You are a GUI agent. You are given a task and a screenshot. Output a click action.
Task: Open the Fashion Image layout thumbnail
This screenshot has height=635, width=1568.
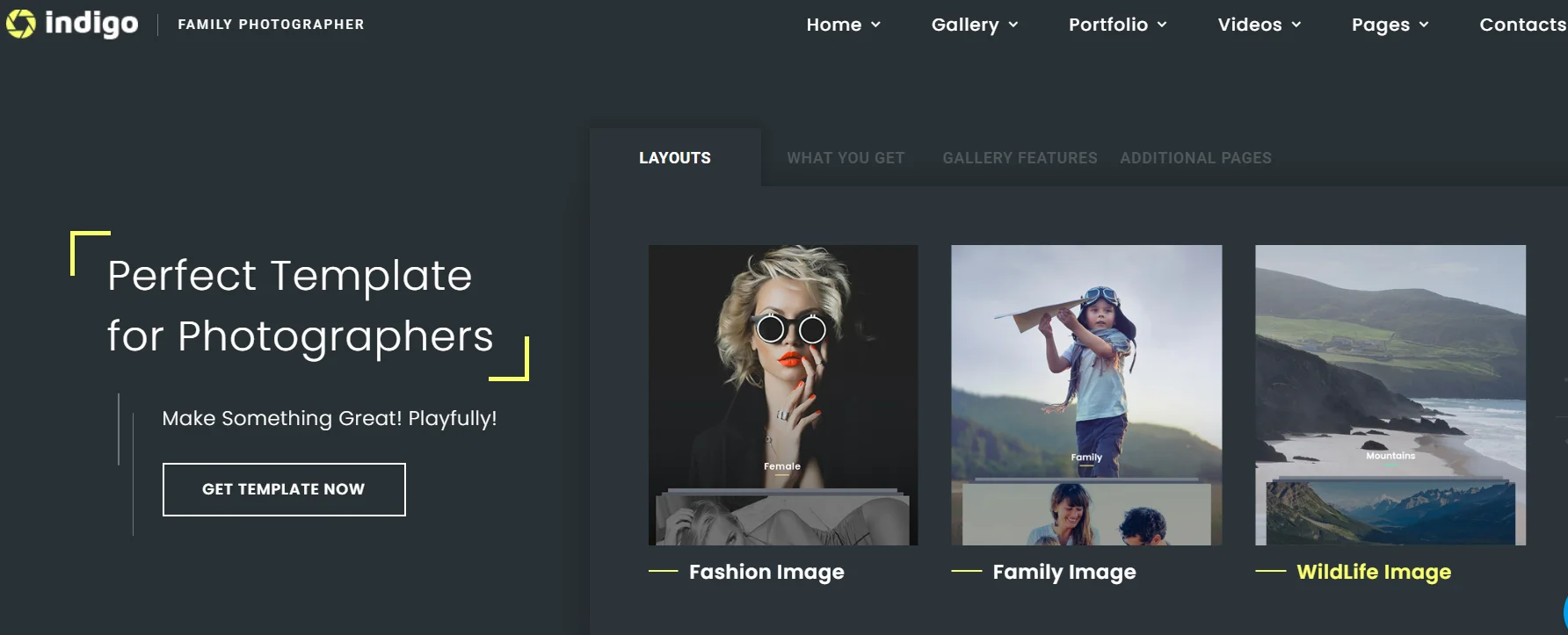tap(783, 394)
